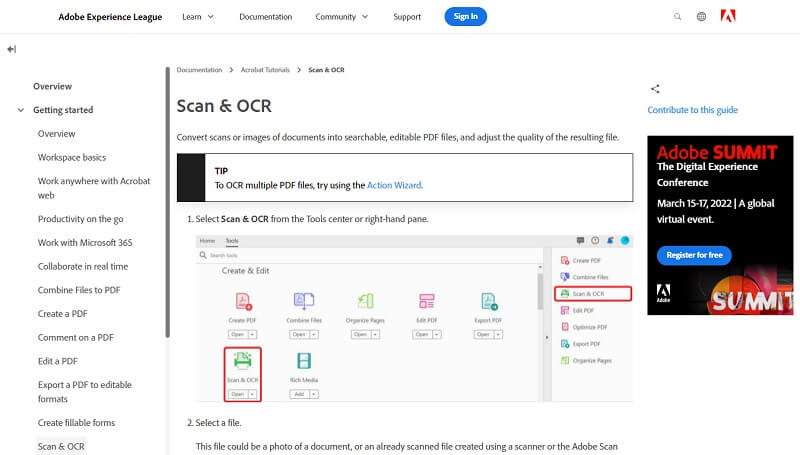The width and height of the screenshot is (800, 455).
Task: Expand the Community dropdown menu
Action: (341, 17)
